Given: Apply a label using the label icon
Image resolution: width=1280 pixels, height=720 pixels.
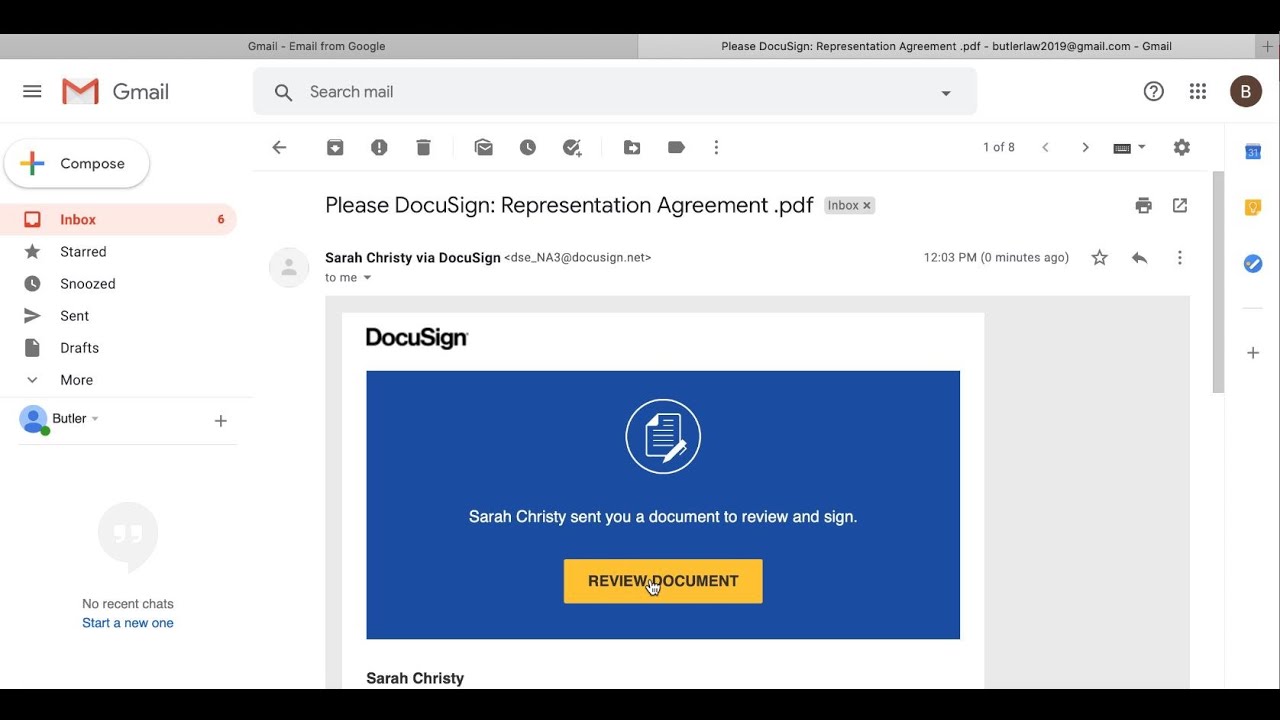Looking at the screenshot, I should tap(676, 147).
